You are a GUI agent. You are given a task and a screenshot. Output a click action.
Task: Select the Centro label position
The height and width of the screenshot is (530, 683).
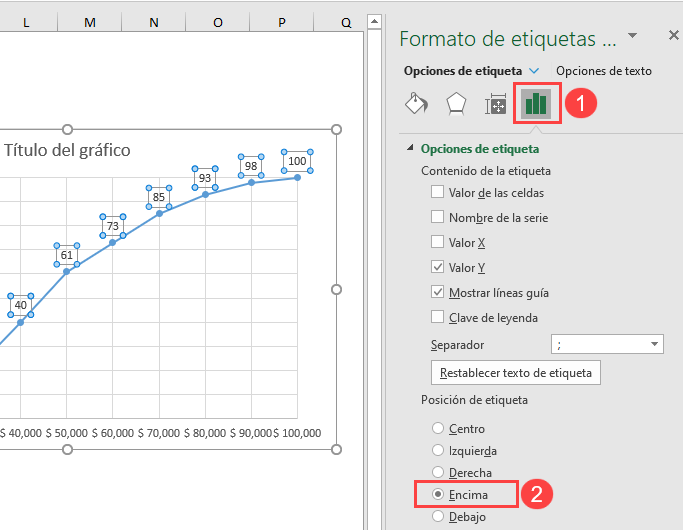438,428
